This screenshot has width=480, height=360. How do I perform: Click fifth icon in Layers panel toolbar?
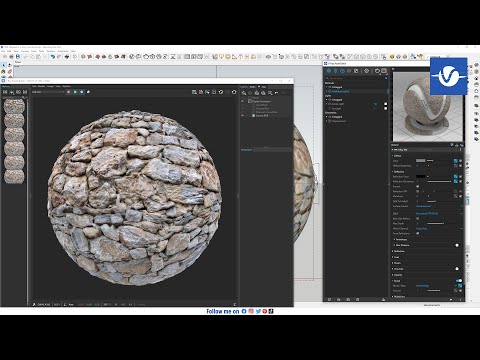click(270, 93)
